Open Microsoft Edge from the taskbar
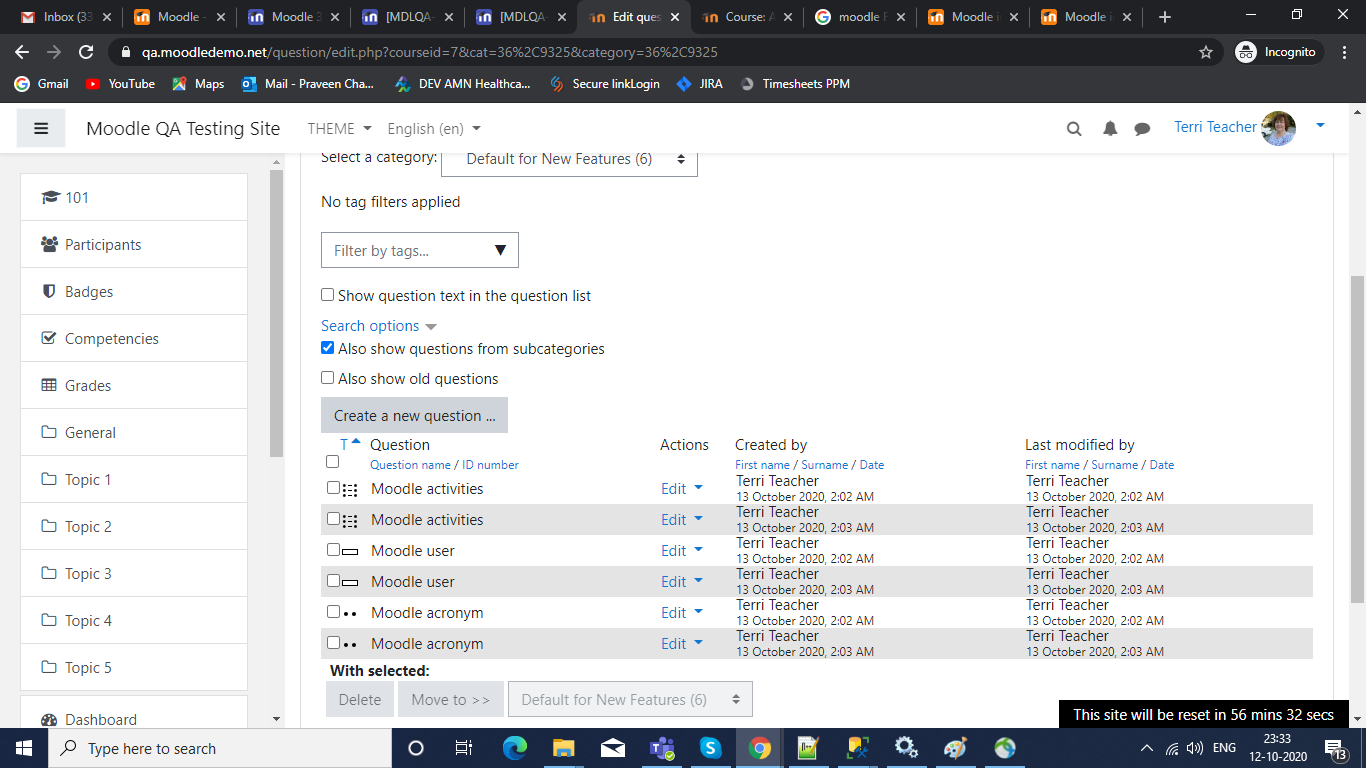Viewport: 1366px width, 768px height. (515, 748)
